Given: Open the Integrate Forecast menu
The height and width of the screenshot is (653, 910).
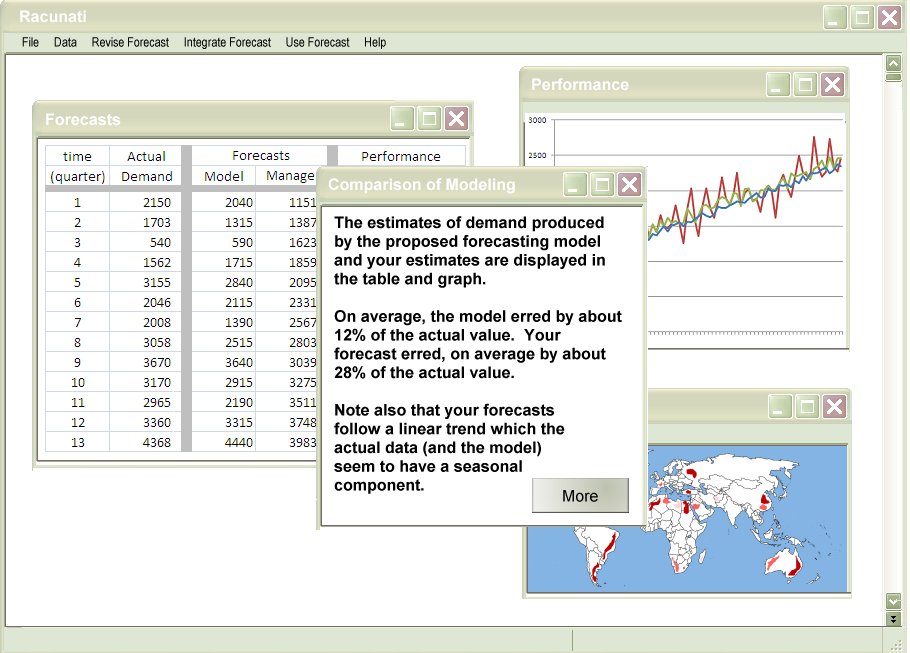Looking at the screenshot, I should [227, 43].
